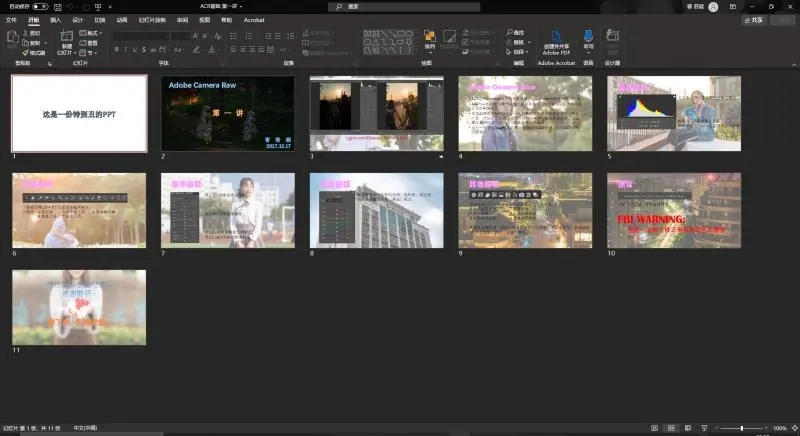Click the Copy button

tap(31, 43)
